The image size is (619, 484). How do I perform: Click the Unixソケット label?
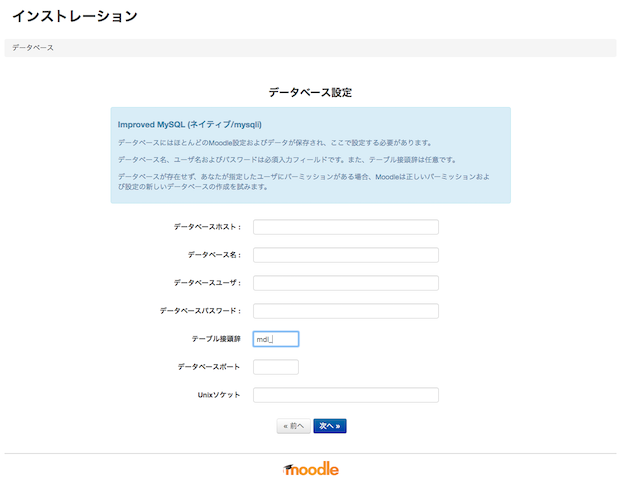(219, 395)
